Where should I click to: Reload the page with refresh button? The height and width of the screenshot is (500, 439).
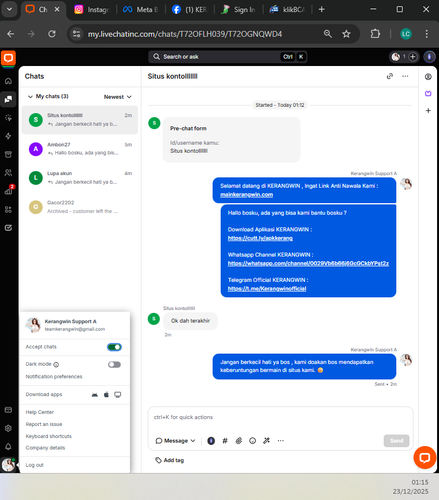(x=52, y=34)
